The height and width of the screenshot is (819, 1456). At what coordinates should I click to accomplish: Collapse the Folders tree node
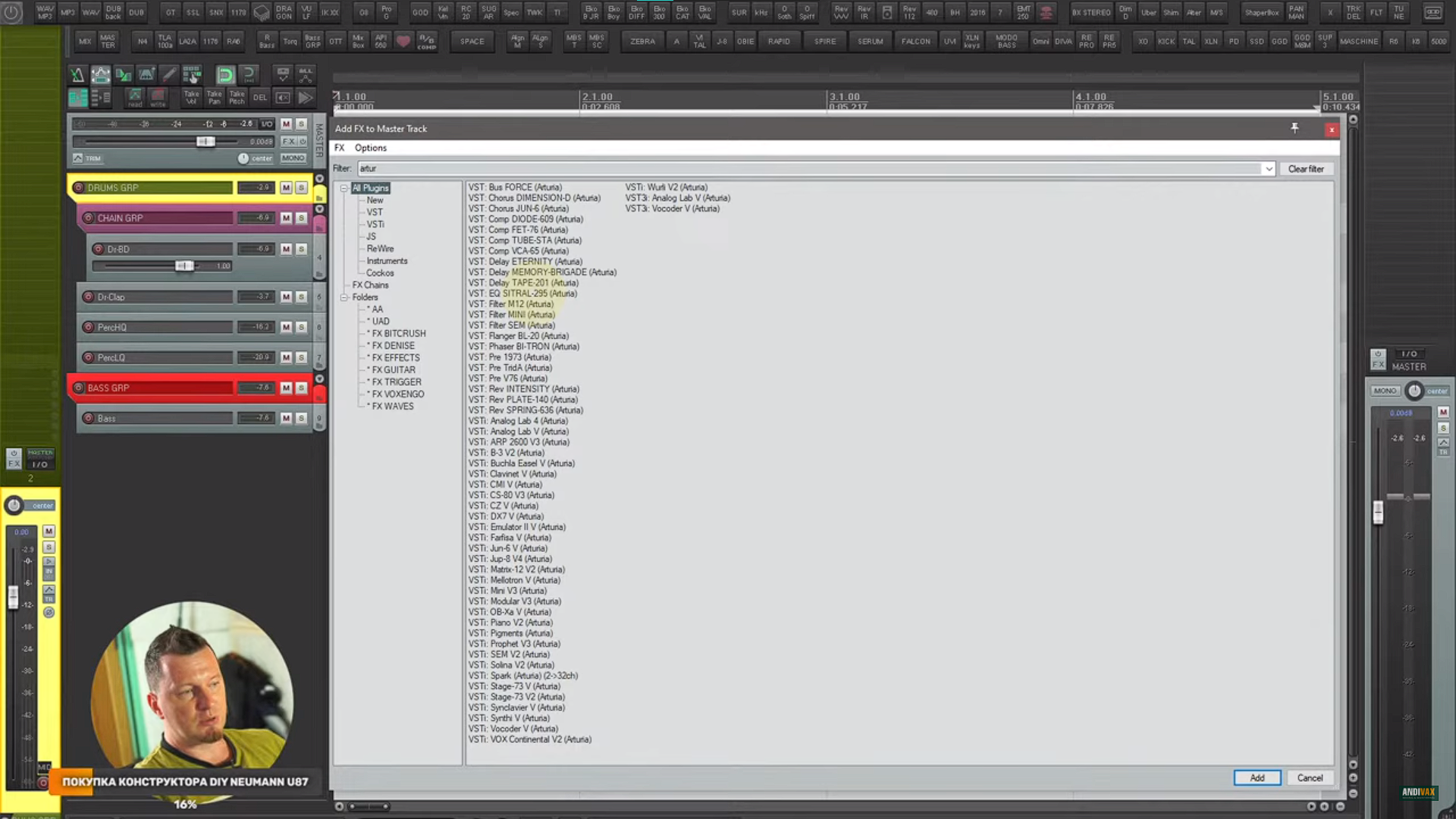coord(344,297)
